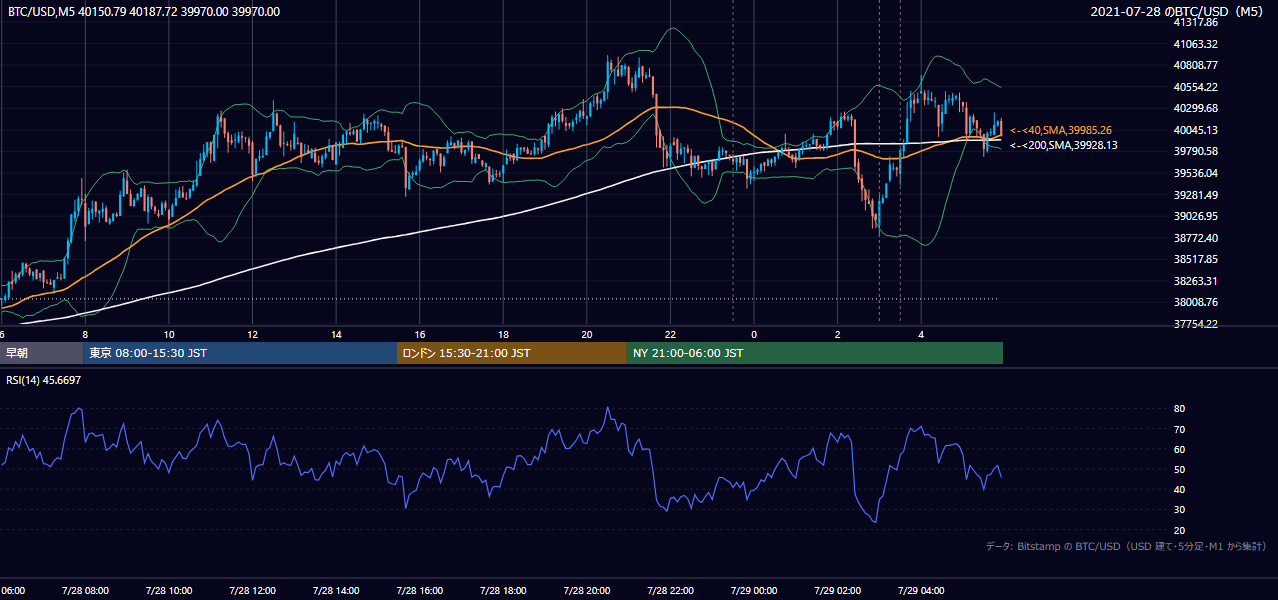Image resolution: width=1278 pixels, height=600 pixels.
Task: Click the white 200,SMA,39928.13 label
Action: (x=1063, y=145)
